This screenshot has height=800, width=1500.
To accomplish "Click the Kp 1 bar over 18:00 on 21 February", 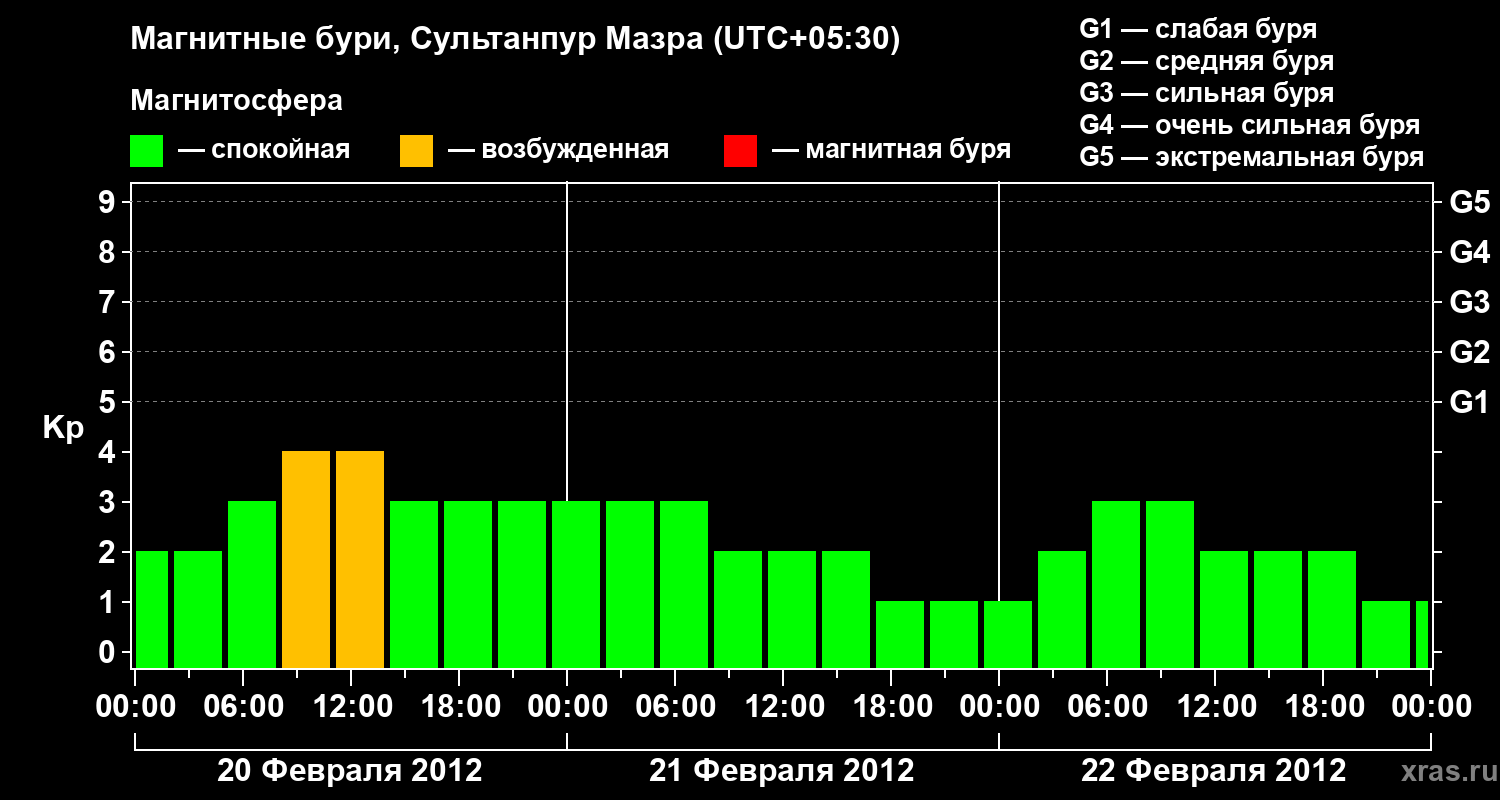I will (x=900, y=635).
